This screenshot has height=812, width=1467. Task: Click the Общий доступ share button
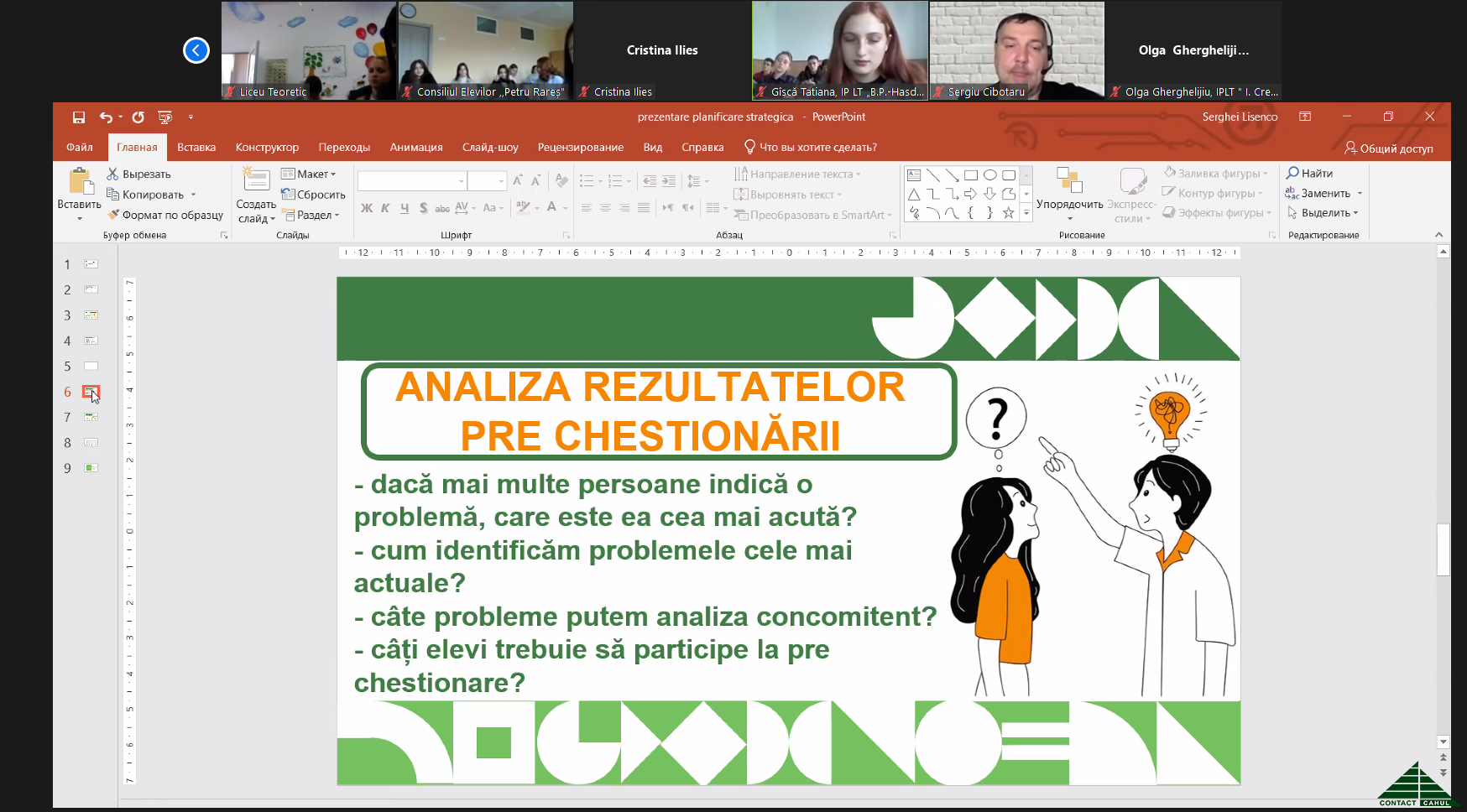click(1389, 148)
